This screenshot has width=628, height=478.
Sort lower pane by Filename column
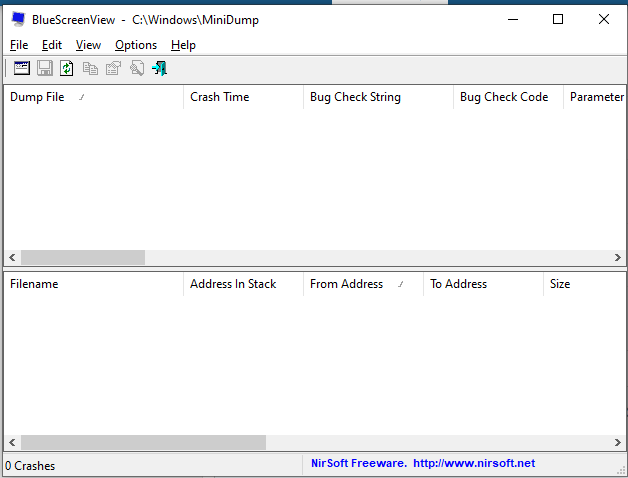pyautogui.click(x=93, y=284)
